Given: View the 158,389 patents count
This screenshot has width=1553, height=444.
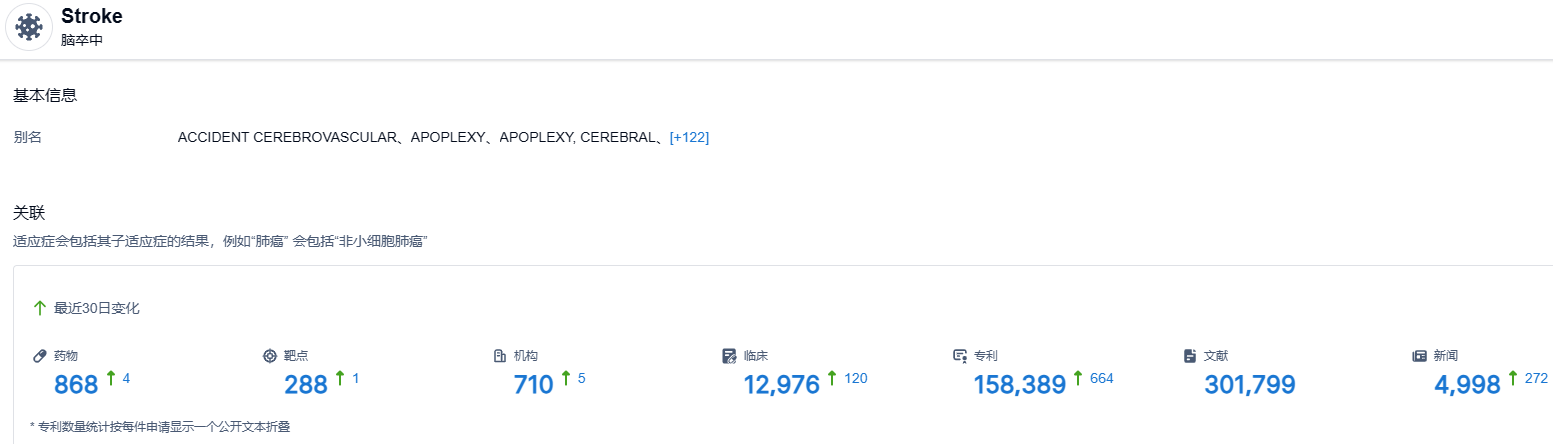Looking at the screenshot, I should 1019,385.
